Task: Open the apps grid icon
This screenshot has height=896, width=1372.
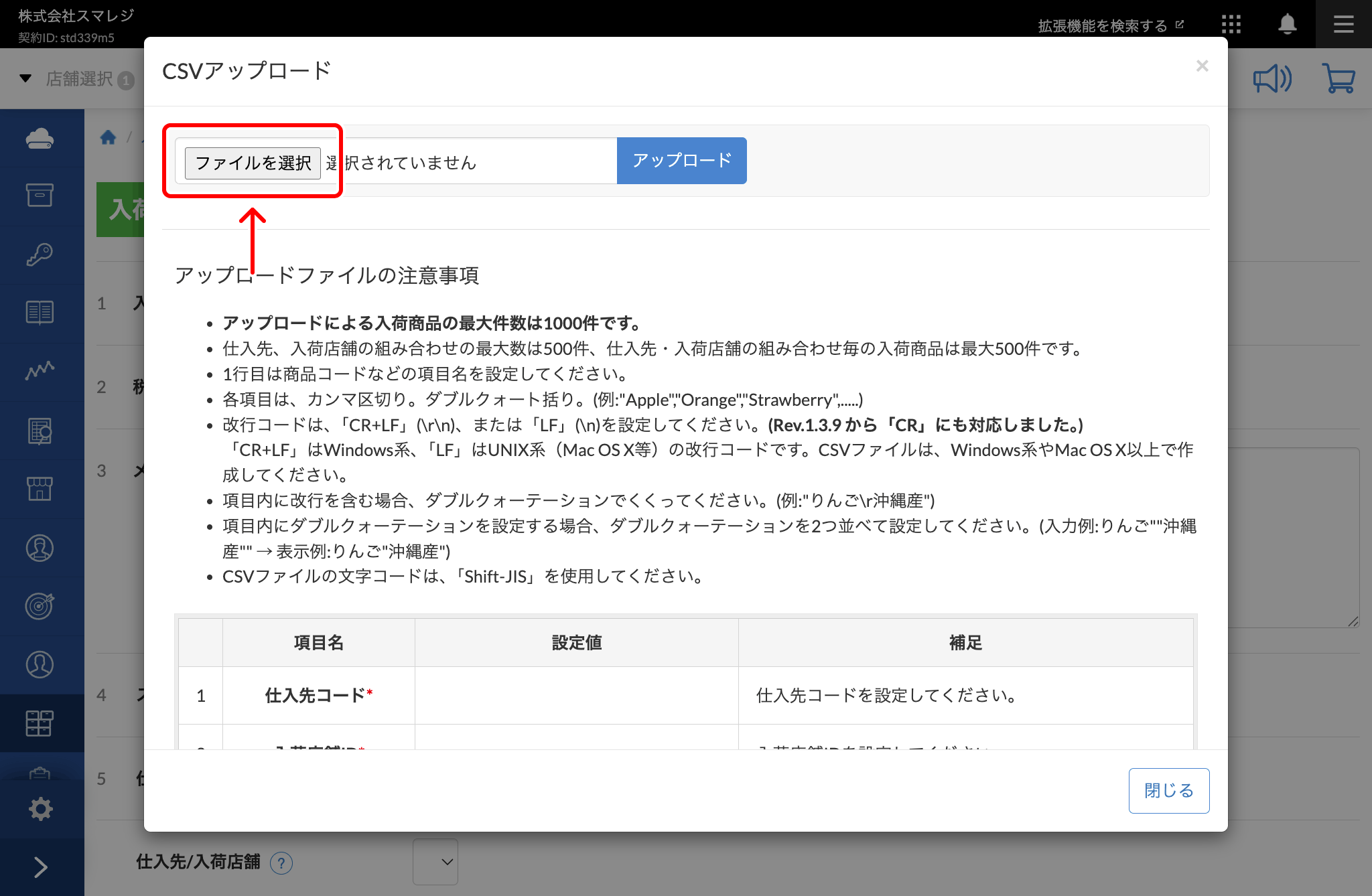Action: pos(1231,25)
